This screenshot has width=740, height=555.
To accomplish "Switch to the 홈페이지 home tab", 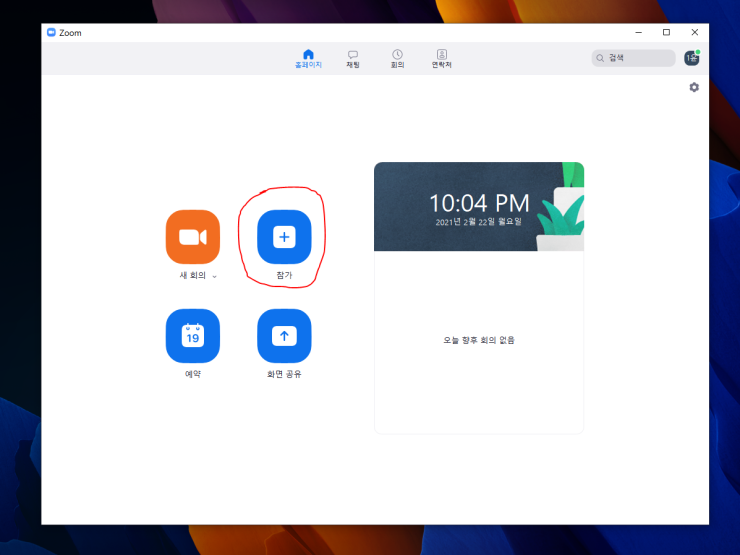I will [308, 59].
